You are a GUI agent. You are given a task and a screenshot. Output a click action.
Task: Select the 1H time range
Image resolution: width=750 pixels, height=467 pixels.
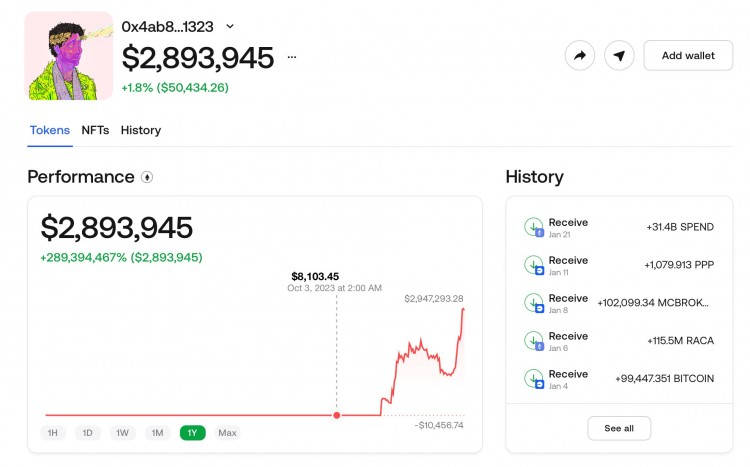pyautogui.click(x=53, y=433)
